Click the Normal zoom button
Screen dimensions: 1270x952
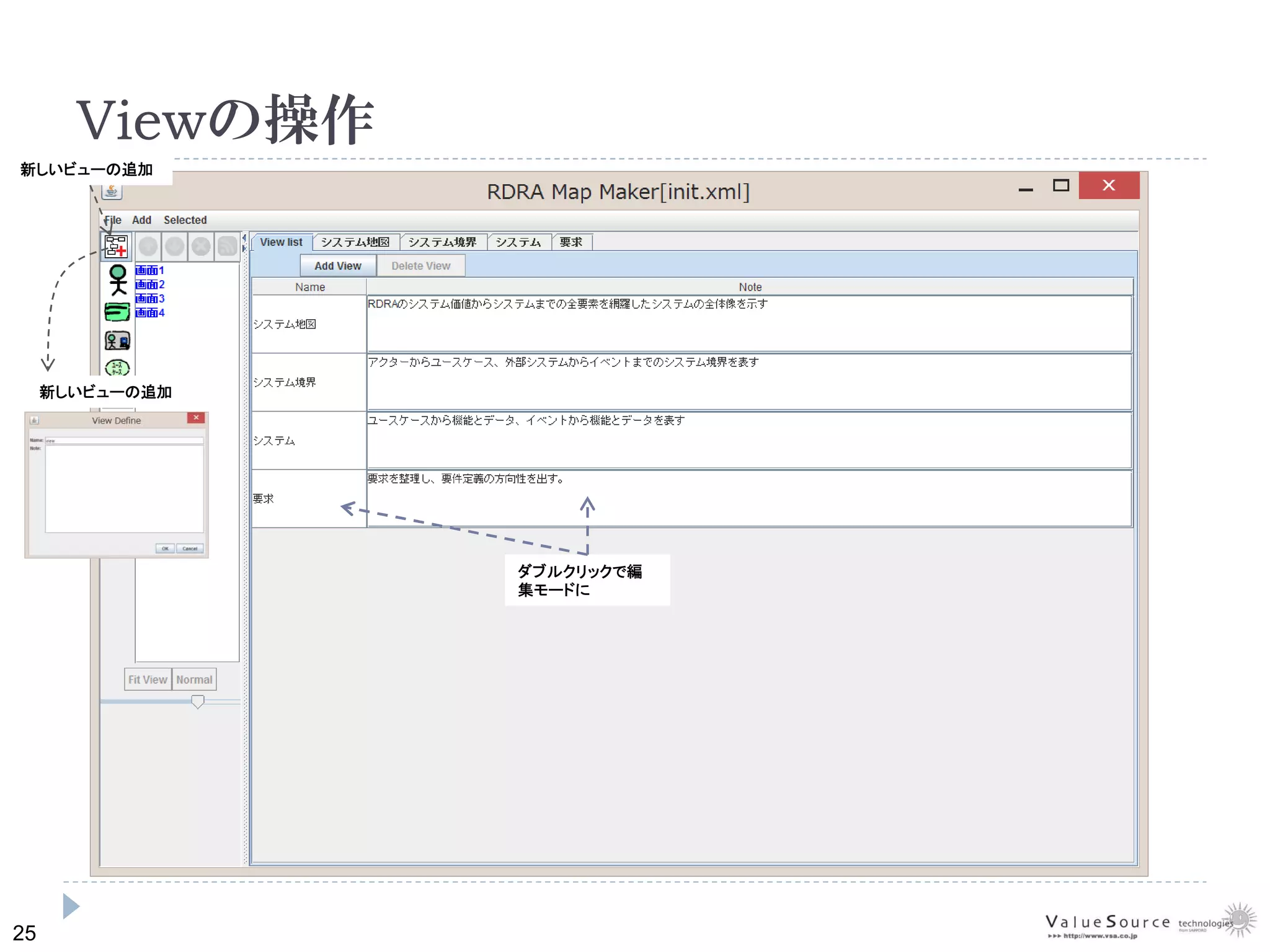coord(194,679)
